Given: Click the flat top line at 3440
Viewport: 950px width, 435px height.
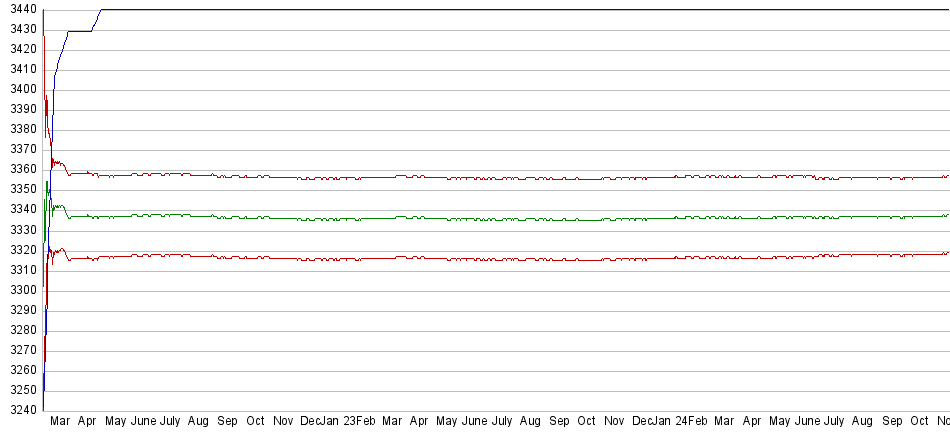Looking at the screenshot, I should 500,9.
